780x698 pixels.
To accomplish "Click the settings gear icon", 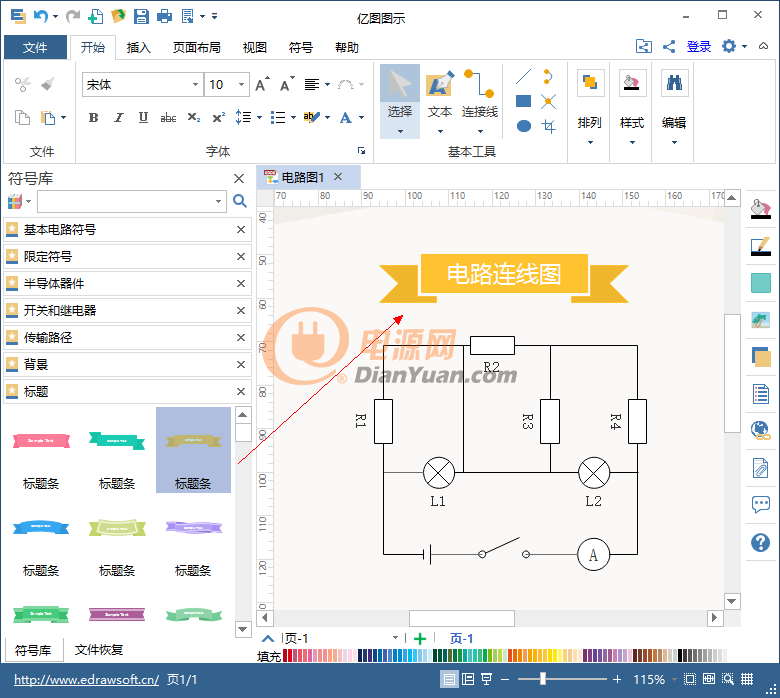I will click(x=729, y=46).
